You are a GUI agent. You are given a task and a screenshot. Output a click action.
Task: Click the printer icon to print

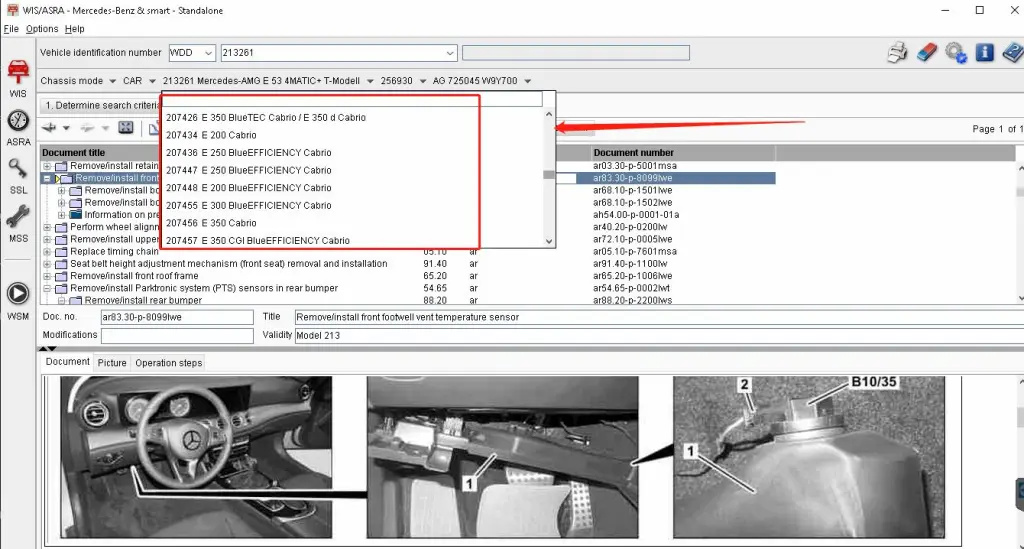(x=897, y=53)
